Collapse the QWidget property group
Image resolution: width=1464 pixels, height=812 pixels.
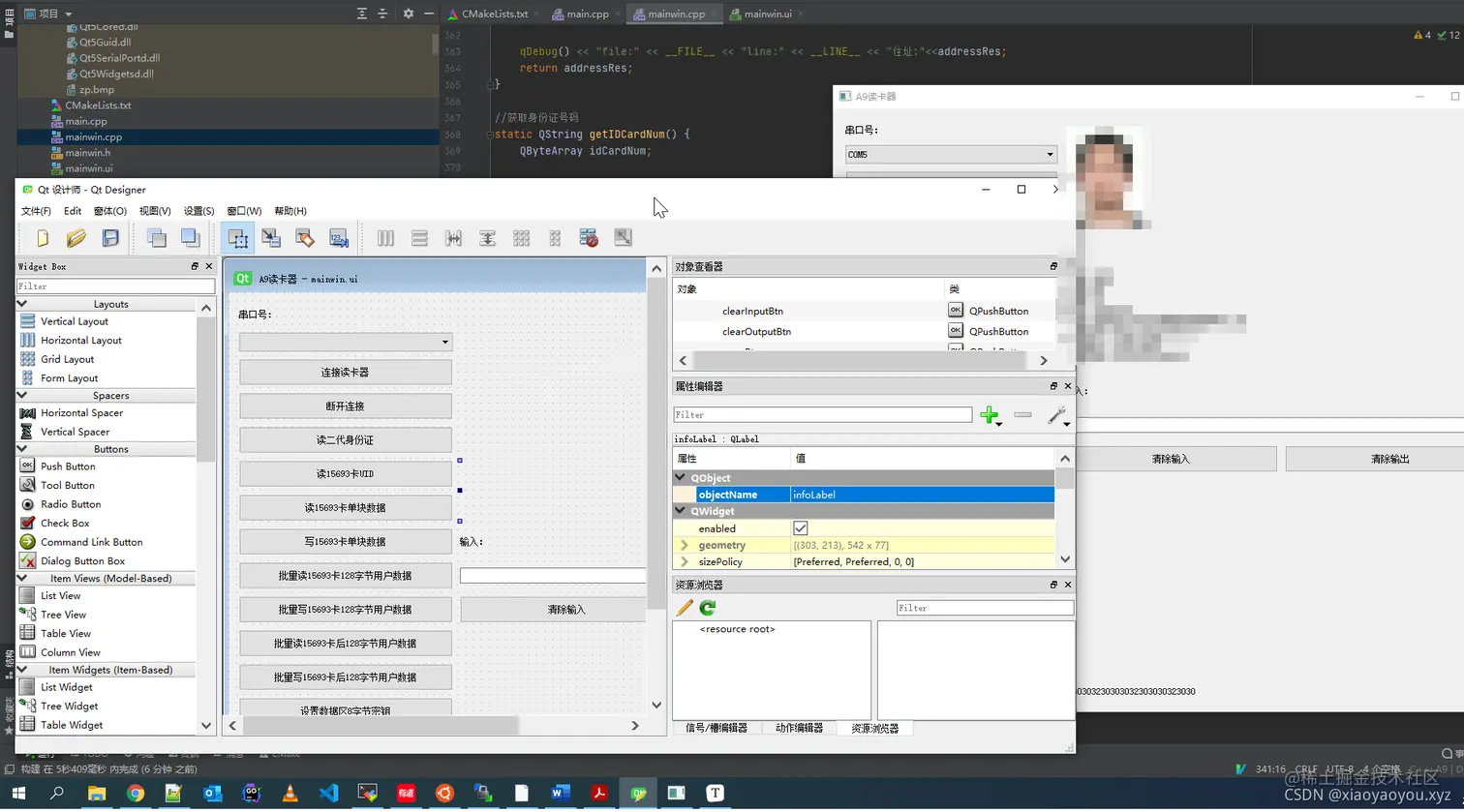[681, 511]
